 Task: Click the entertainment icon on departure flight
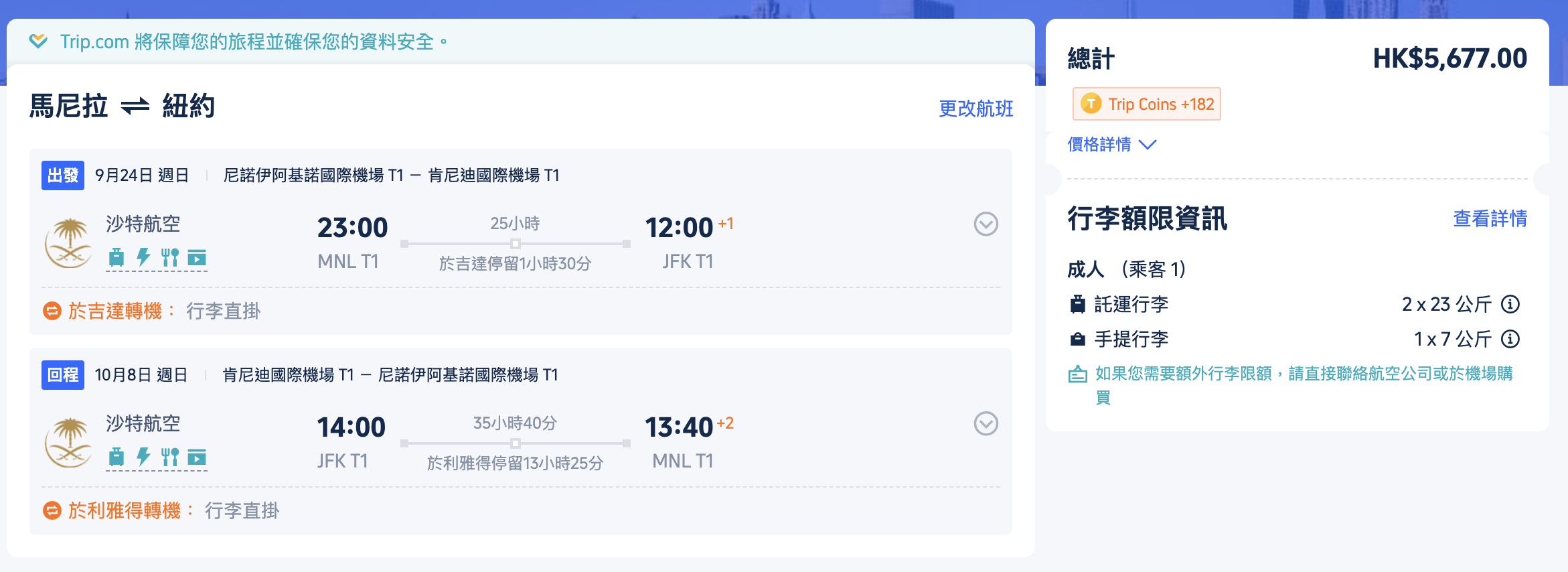(x=197, y=257)
